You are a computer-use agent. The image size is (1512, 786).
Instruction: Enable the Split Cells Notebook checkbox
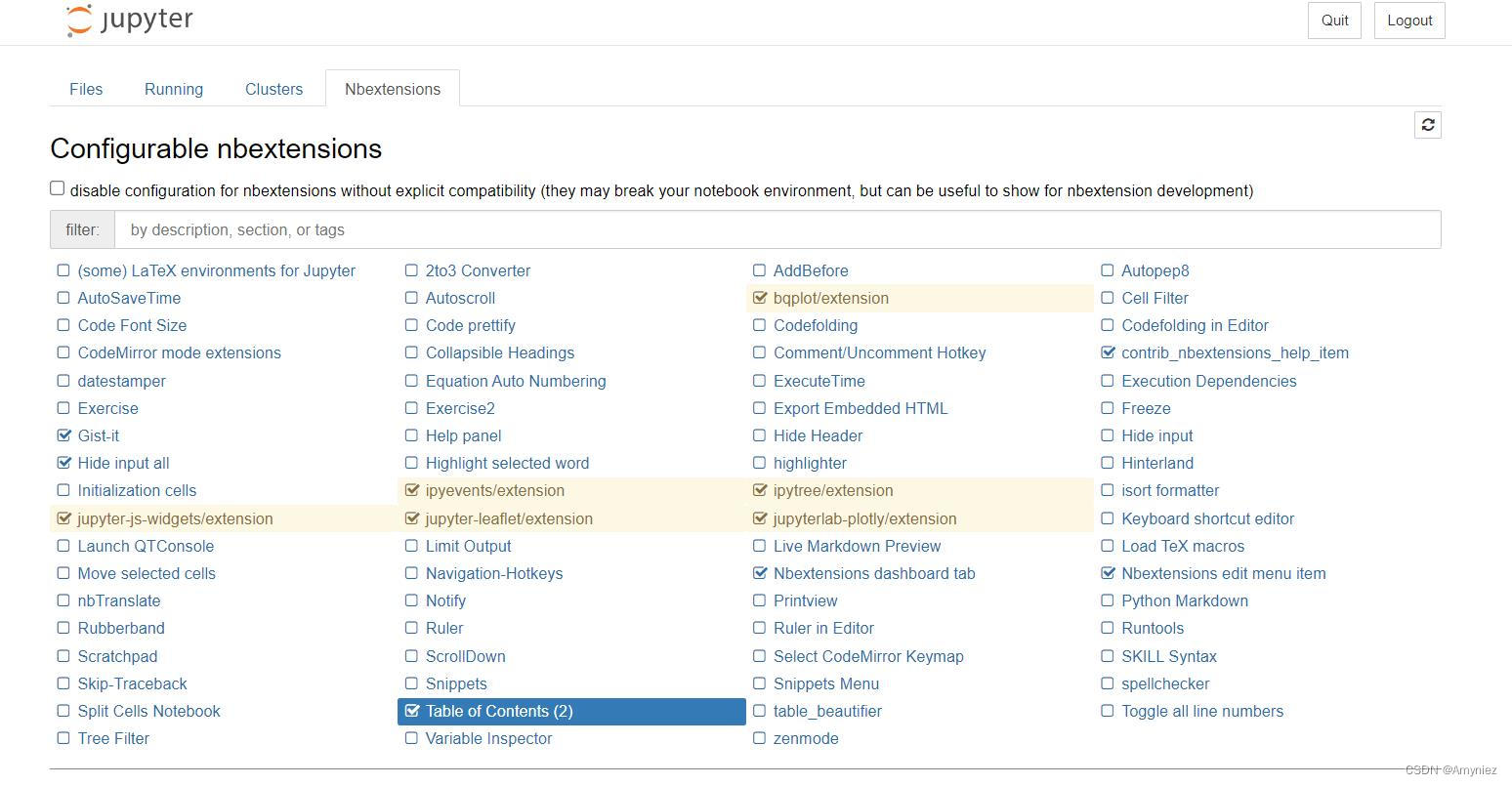click(x=63, y=711)
